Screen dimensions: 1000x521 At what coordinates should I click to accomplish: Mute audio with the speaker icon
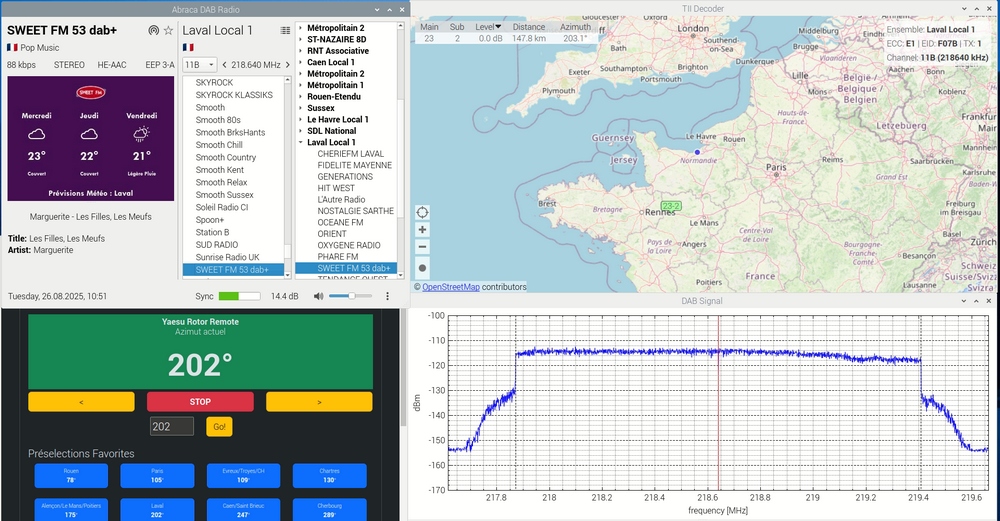pyautogui.click(x=318, y=296)
